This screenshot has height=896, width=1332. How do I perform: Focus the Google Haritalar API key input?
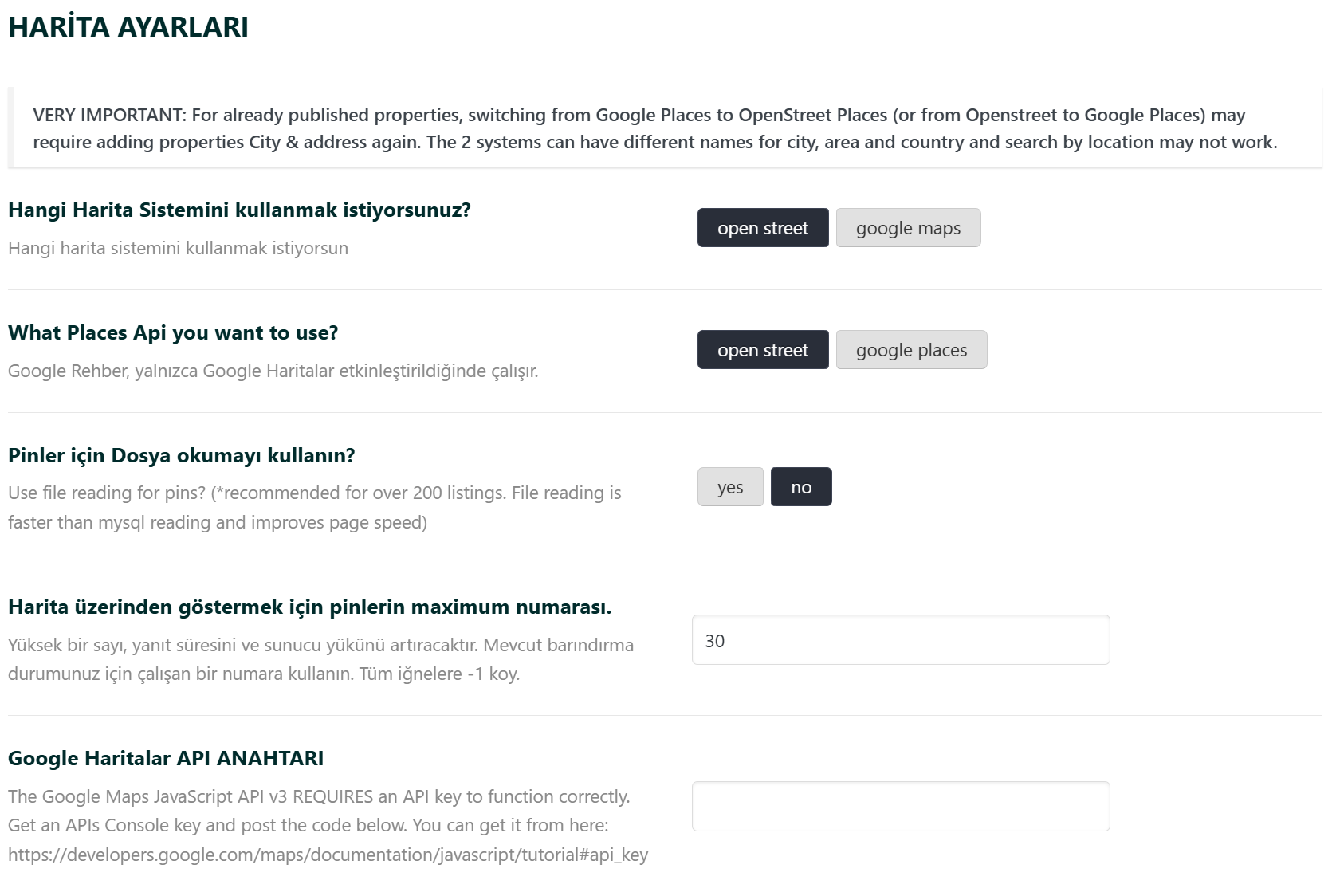[x=901, y=807]
